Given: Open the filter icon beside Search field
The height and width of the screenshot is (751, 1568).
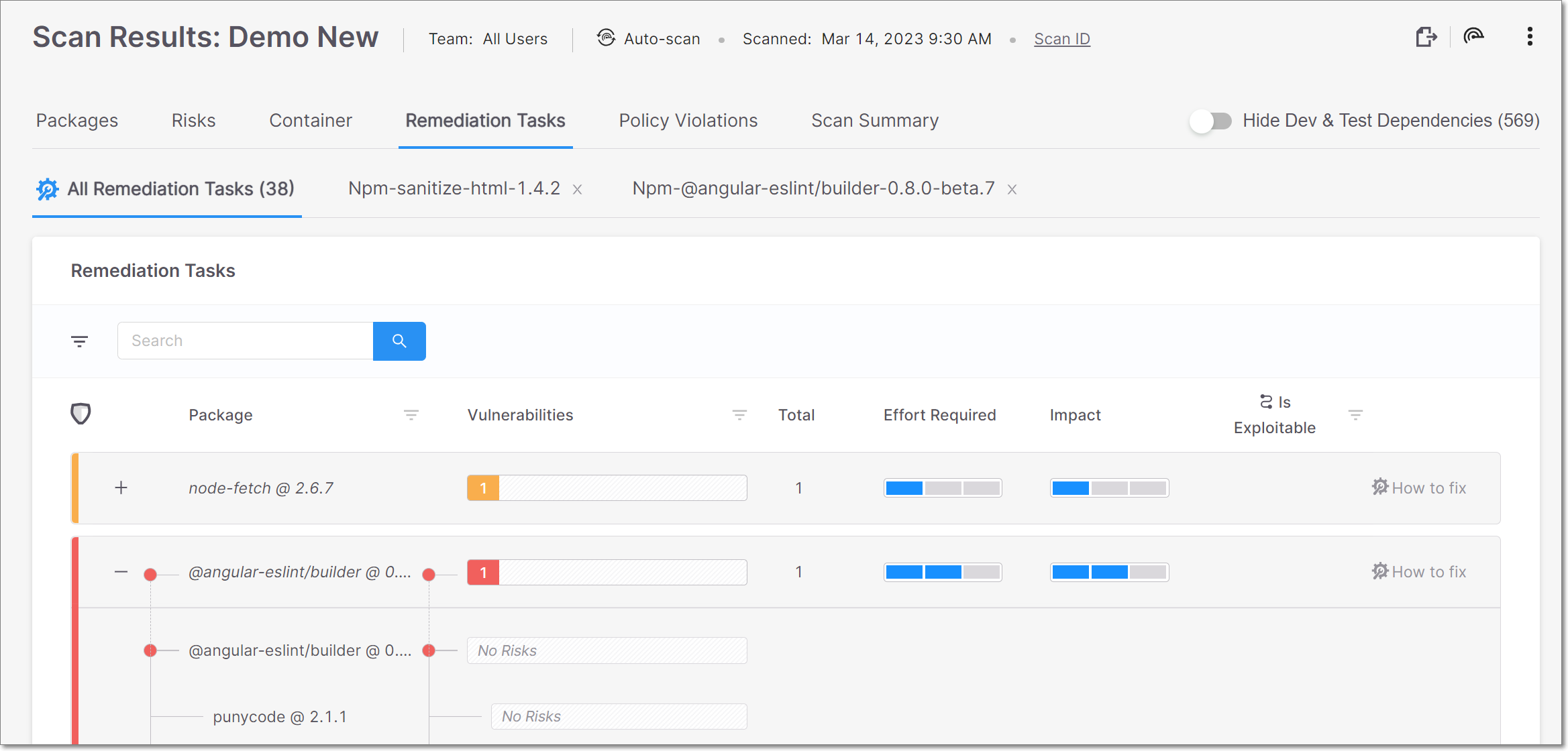Looking at the screenshot, I should [x=79, y=342].
